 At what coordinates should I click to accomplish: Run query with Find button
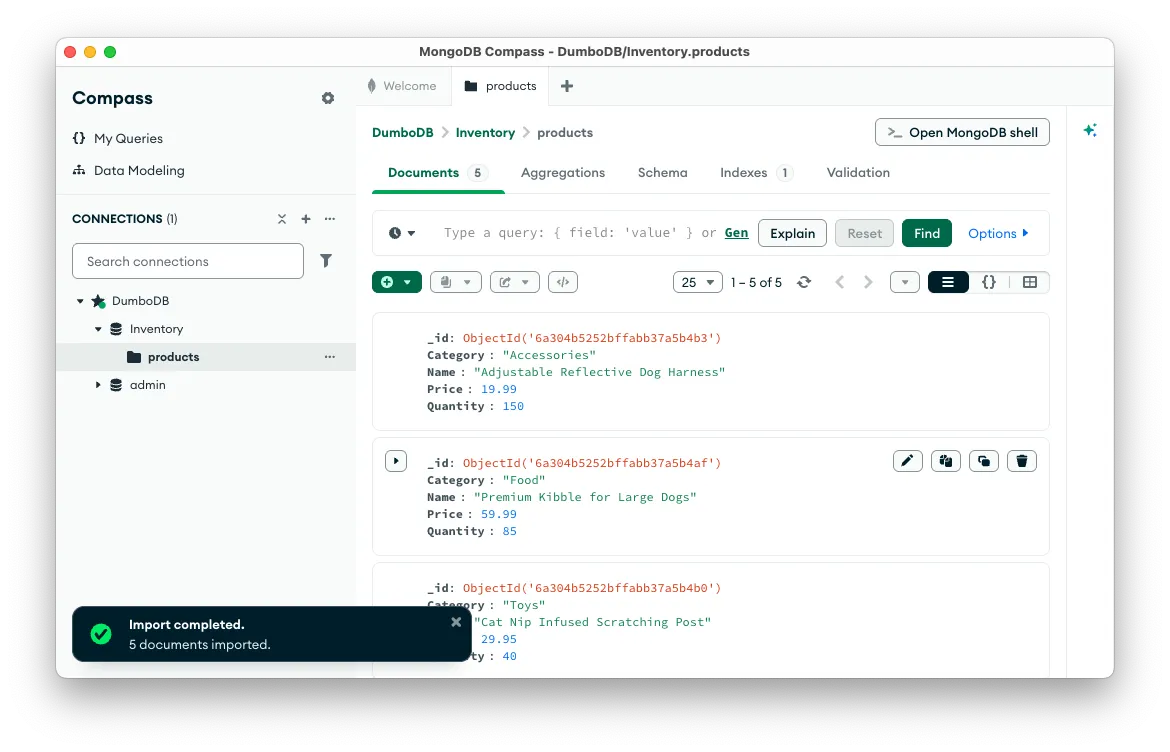click(927, 234)
